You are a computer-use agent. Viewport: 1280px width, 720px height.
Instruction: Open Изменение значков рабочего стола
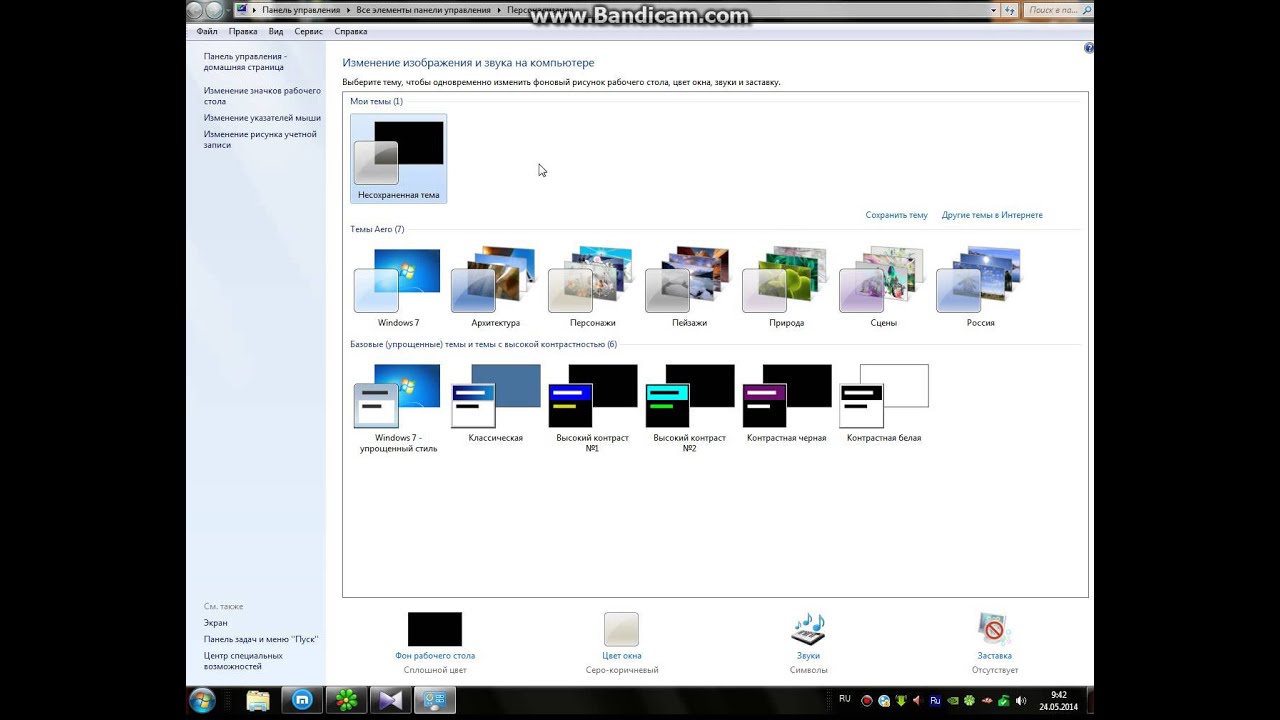coord(262,96)
